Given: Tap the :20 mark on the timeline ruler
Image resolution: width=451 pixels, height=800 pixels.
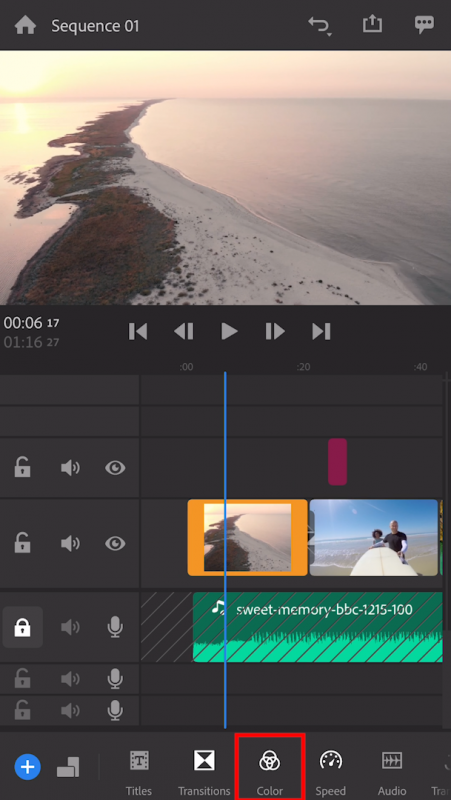Looking at the screenshot, I should [x=303, y=367].
